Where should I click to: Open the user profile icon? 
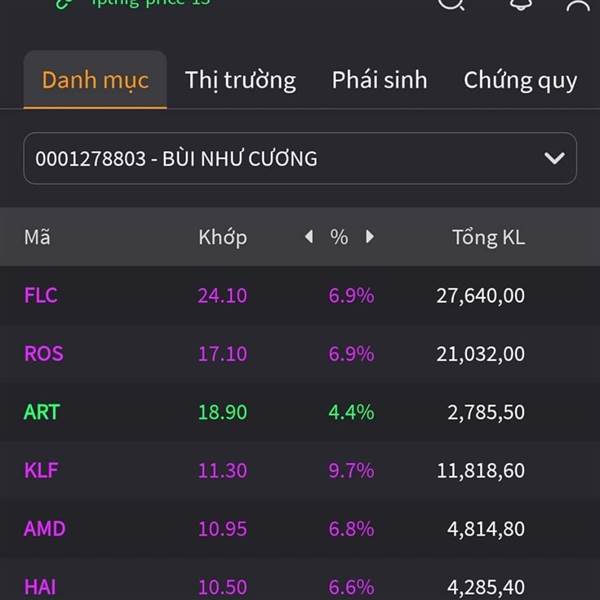click(578, 5)
